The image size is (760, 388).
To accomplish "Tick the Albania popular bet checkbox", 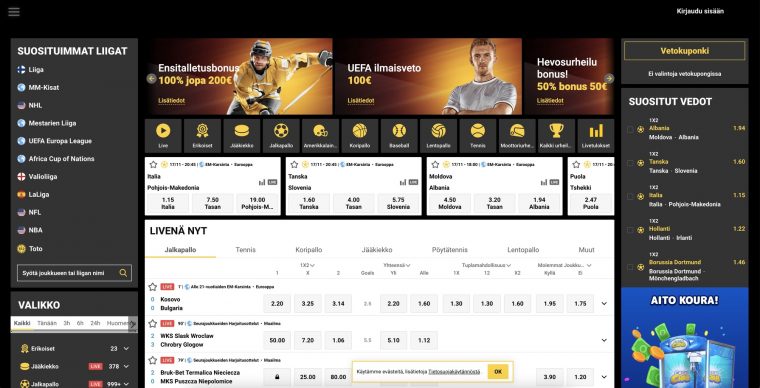I will (630, 129).
